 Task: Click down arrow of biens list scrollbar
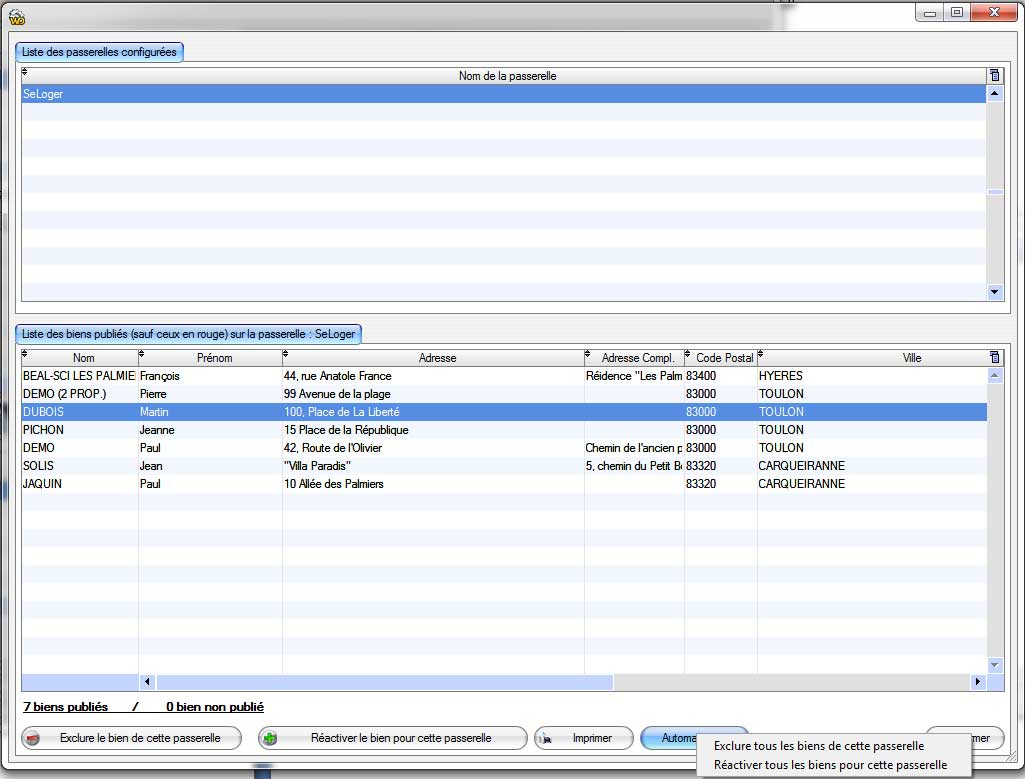coord(994,665)
